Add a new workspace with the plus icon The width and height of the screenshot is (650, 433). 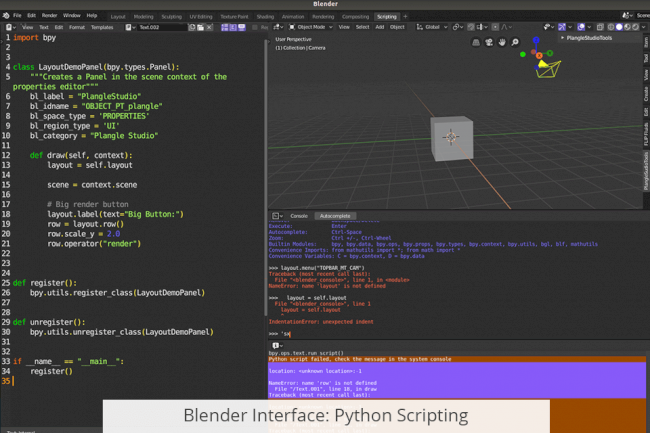(x=405, y=17)
